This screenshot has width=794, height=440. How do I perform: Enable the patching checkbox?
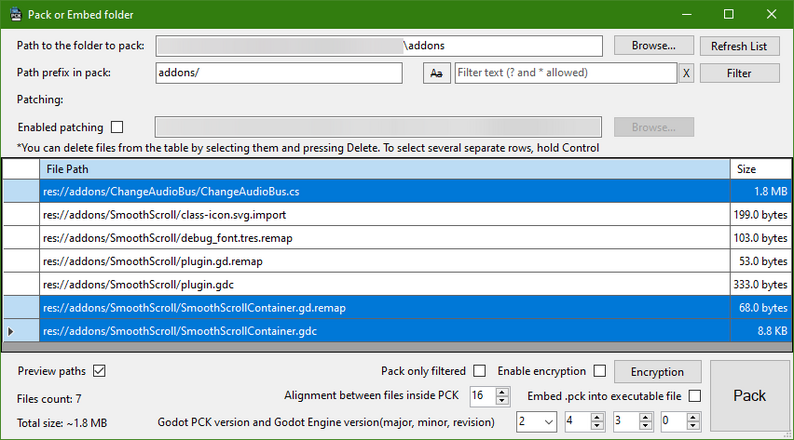pyautogui.click(x=118, y=127)
